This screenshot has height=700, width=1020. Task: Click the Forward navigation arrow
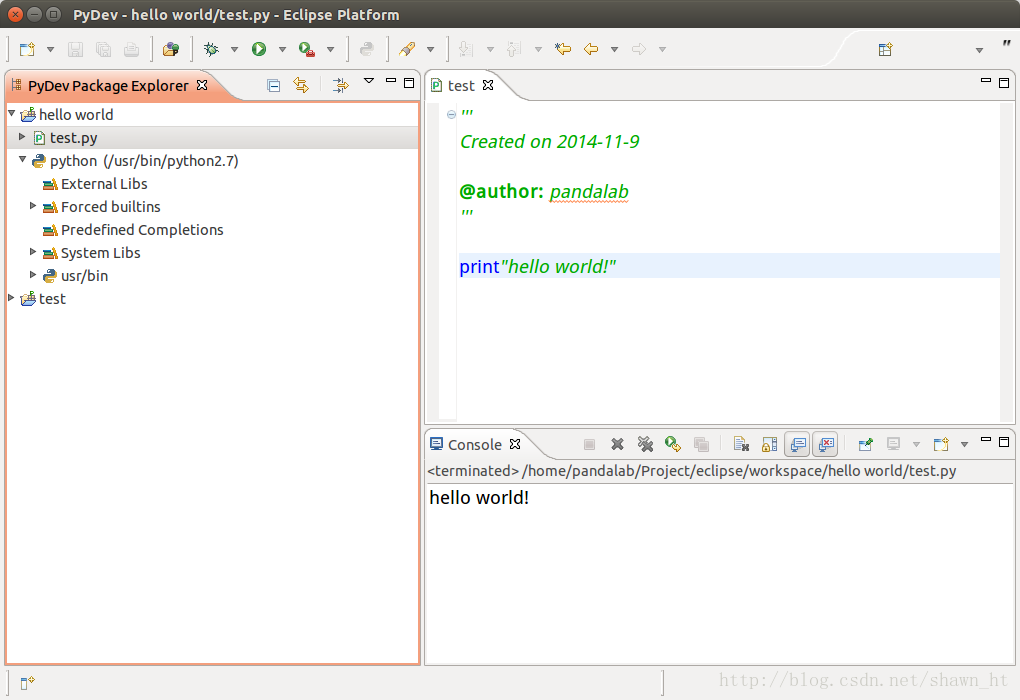coord(639,49)
